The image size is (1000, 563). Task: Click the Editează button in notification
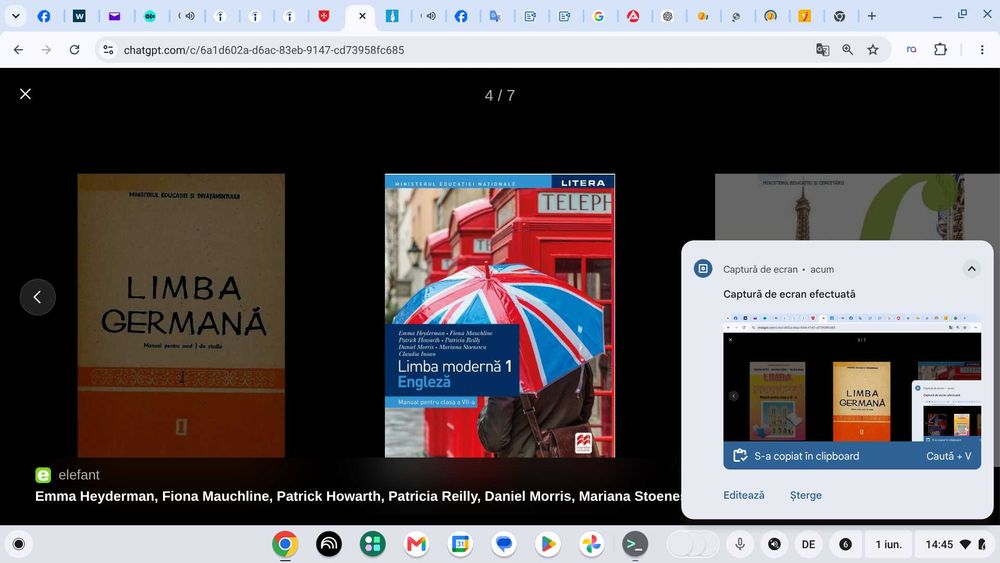(x=744, y=495)
